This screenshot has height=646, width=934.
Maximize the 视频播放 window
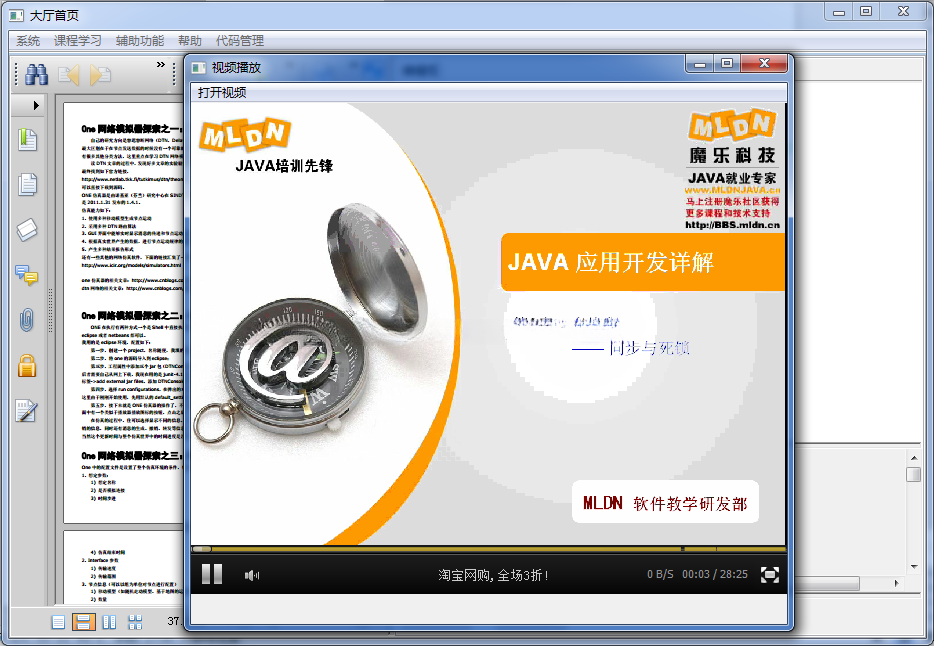727,63
